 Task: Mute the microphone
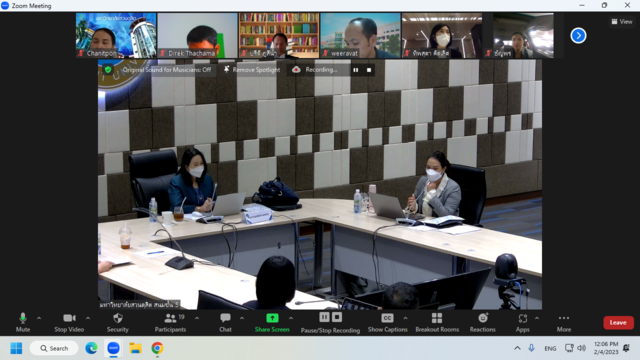(23, 322)
